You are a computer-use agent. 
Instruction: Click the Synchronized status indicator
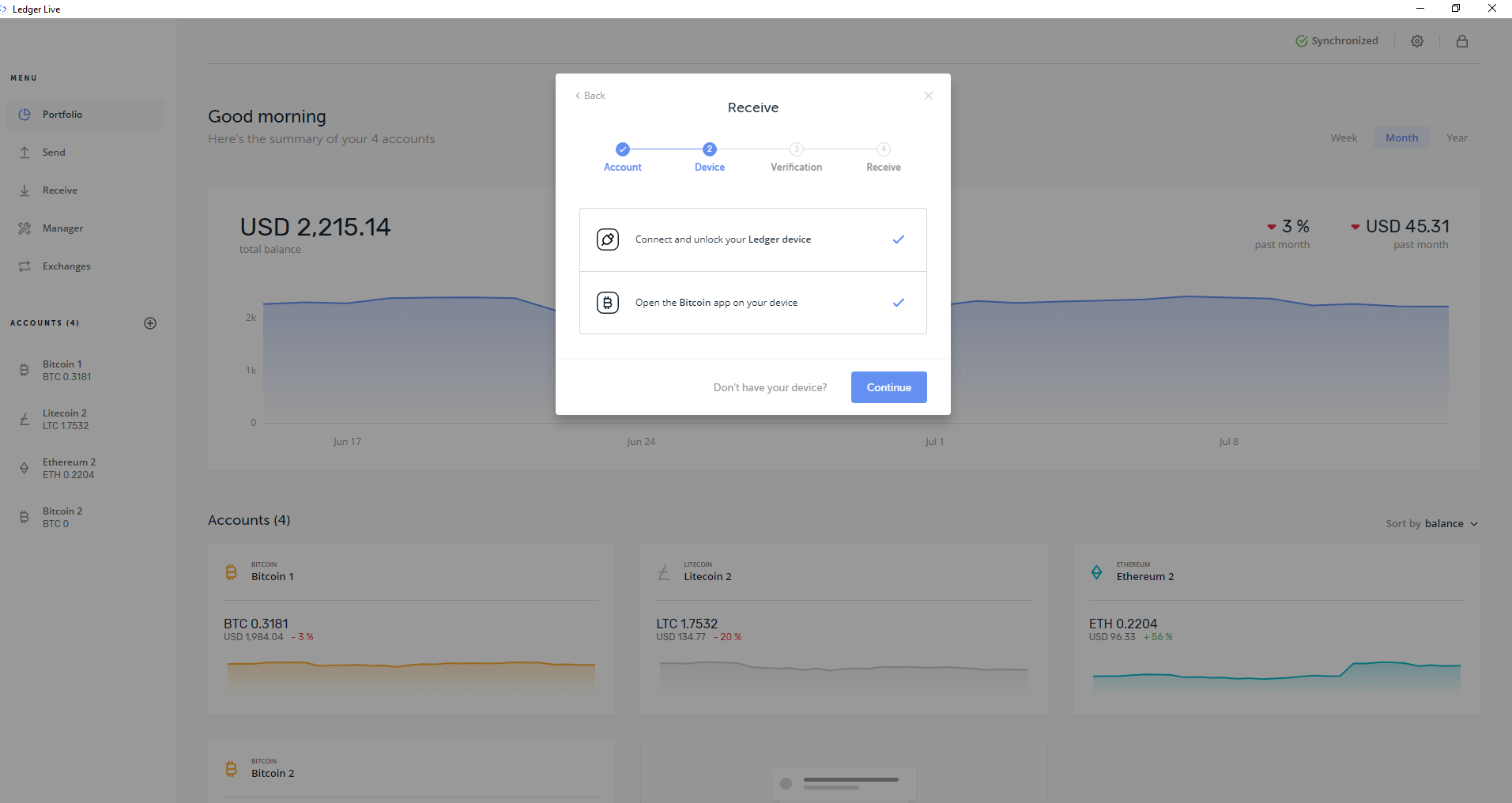click(1337, 41)
